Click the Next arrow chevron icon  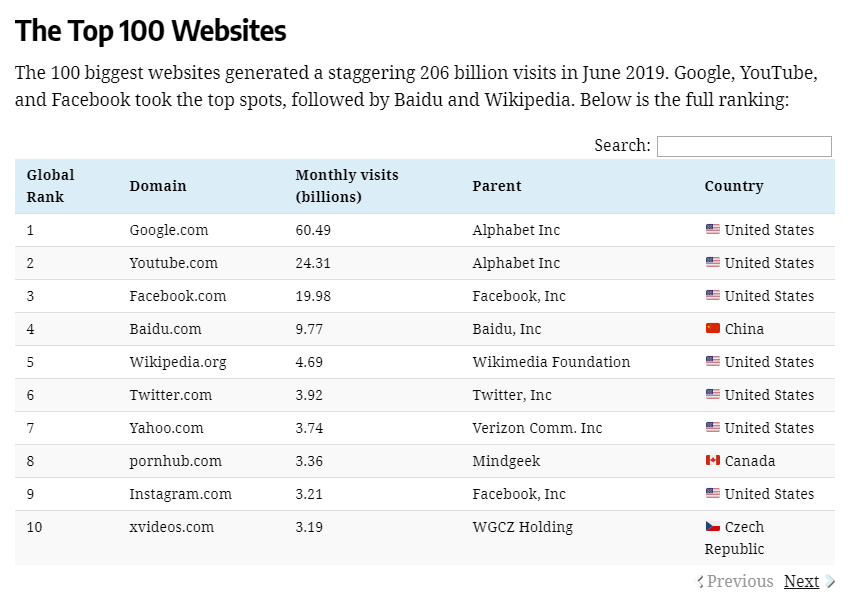[x=828, y=581]
